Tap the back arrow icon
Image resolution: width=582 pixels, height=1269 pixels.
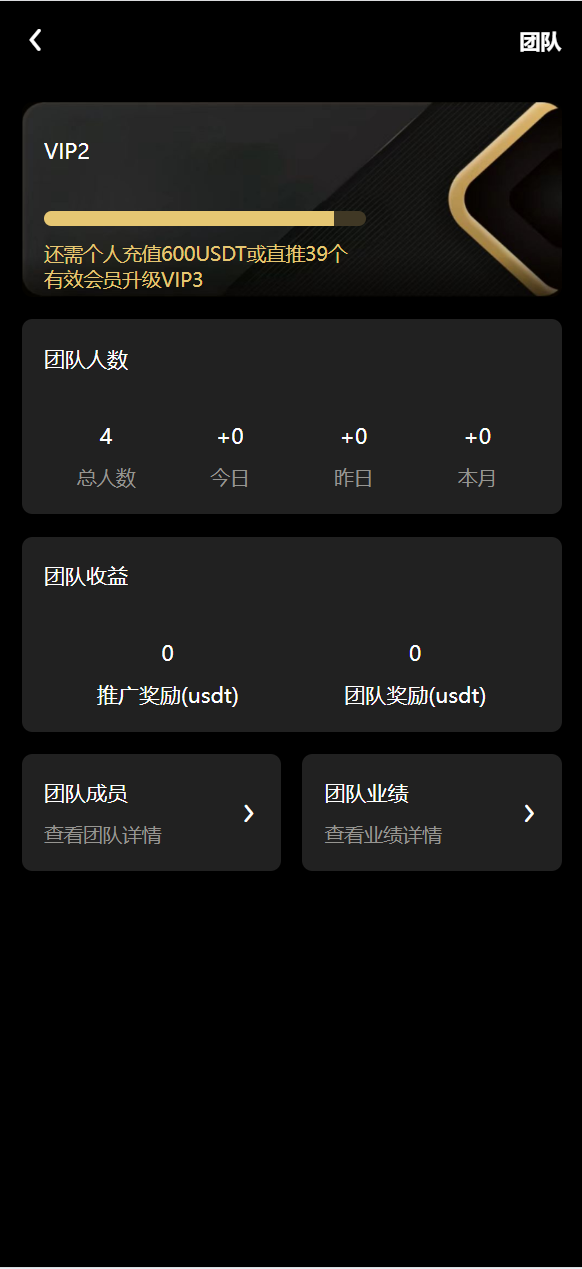click(x=36, y=40)
